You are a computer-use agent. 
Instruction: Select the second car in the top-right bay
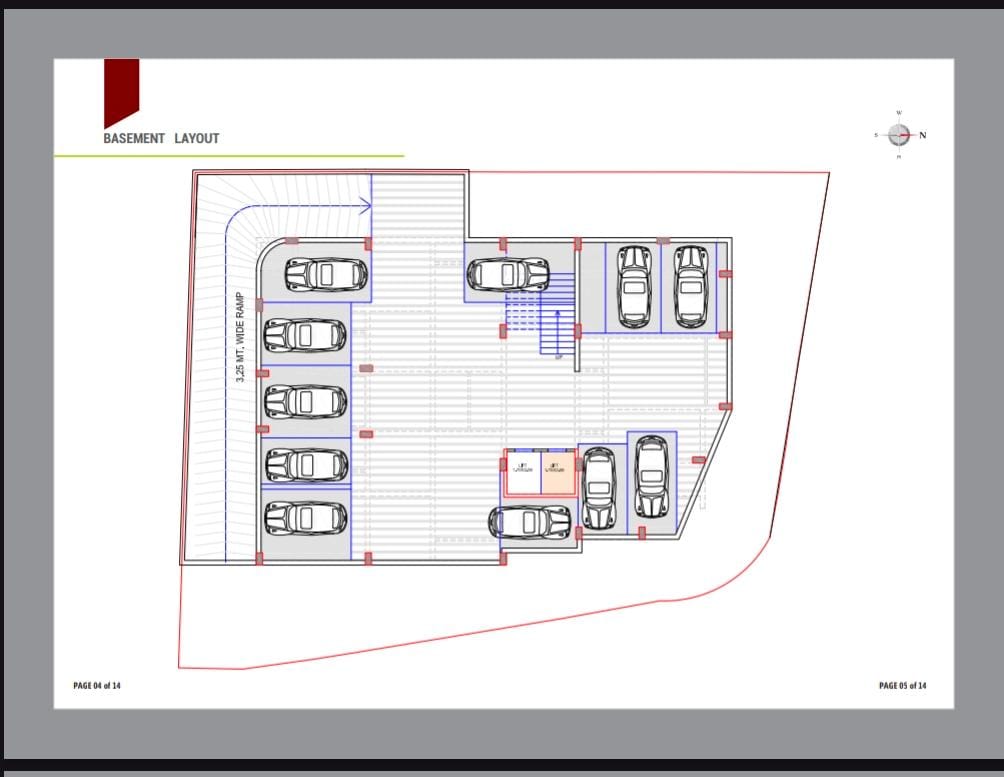pos(634,286)
